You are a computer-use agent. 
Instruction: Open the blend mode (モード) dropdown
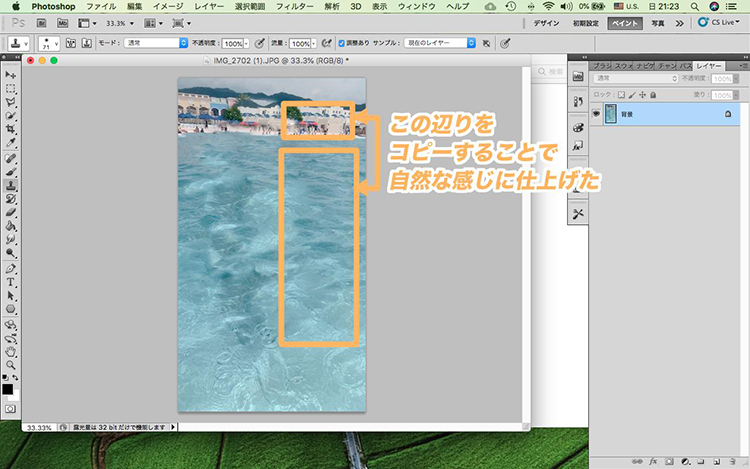coord(156,43)
